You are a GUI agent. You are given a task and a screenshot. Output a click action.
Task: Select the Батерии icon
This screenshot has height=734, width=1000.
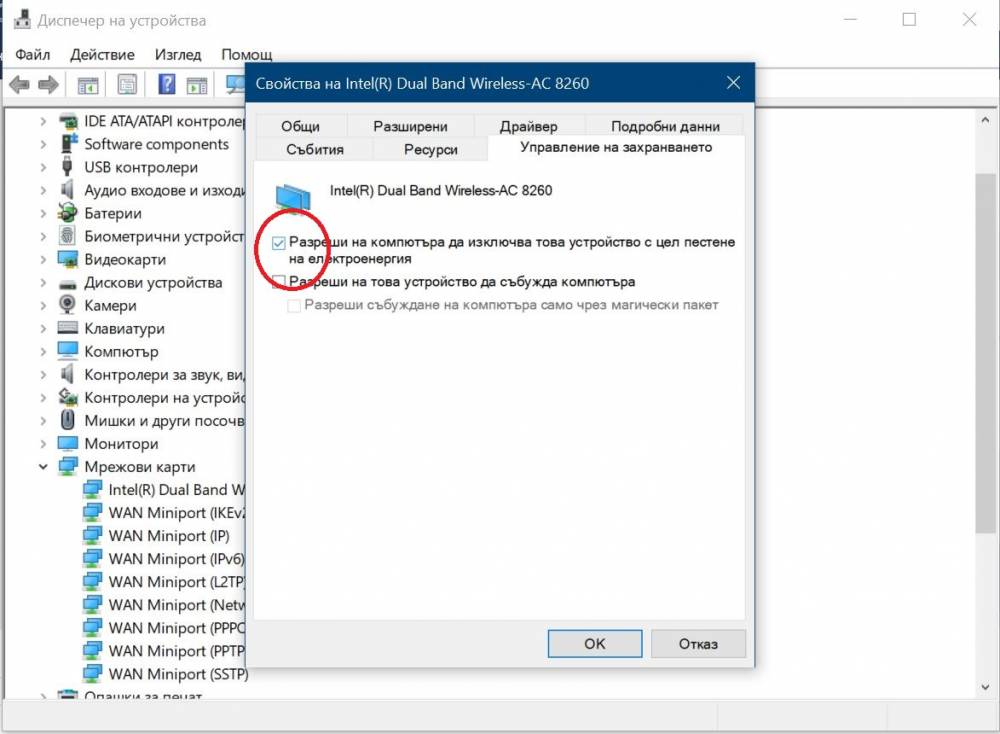point(67,213)
